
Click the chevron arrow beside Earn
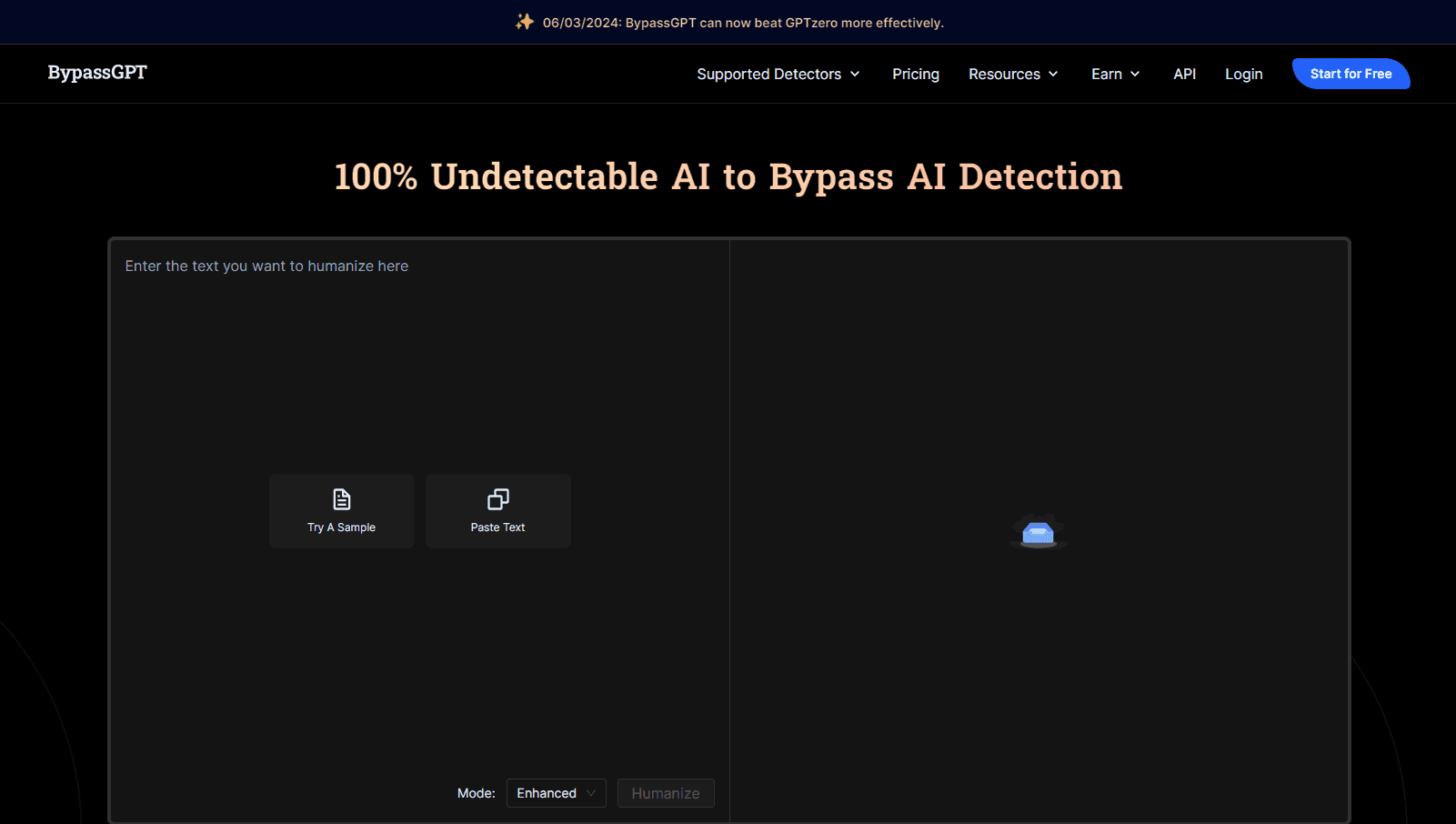1135,75
